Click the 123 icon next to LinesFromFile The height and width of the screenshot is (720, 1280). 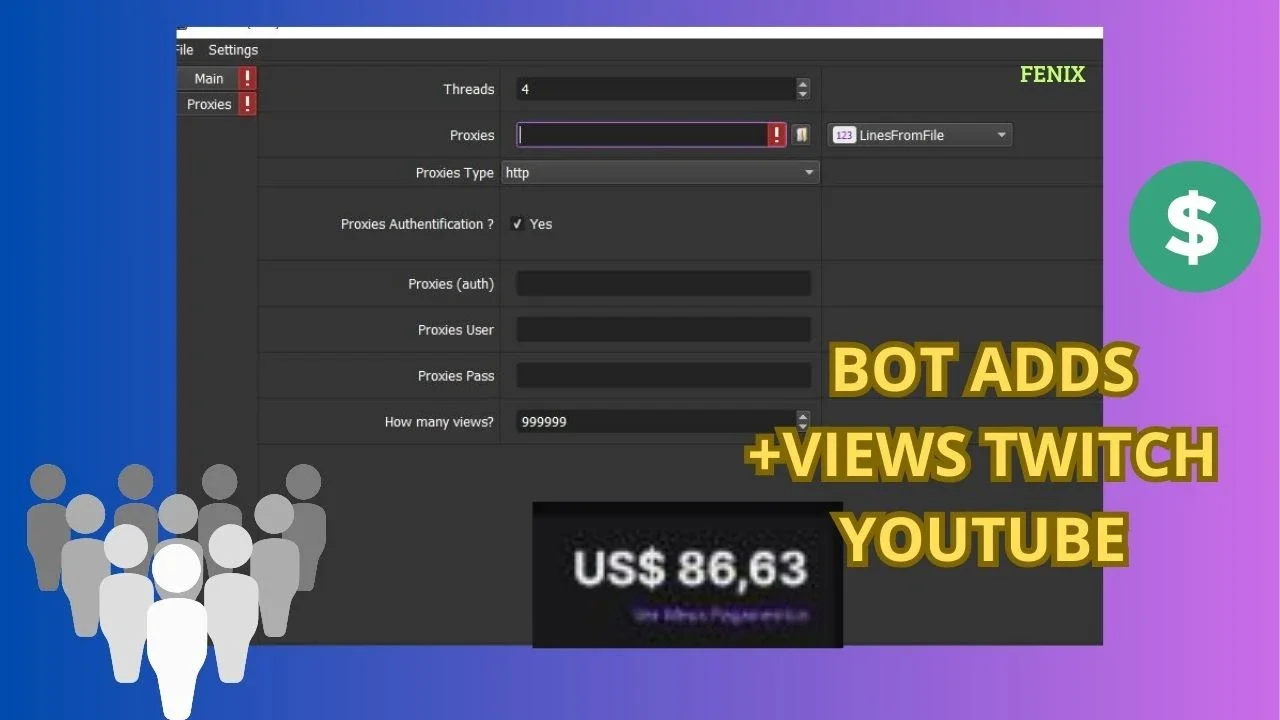(844, 135)
